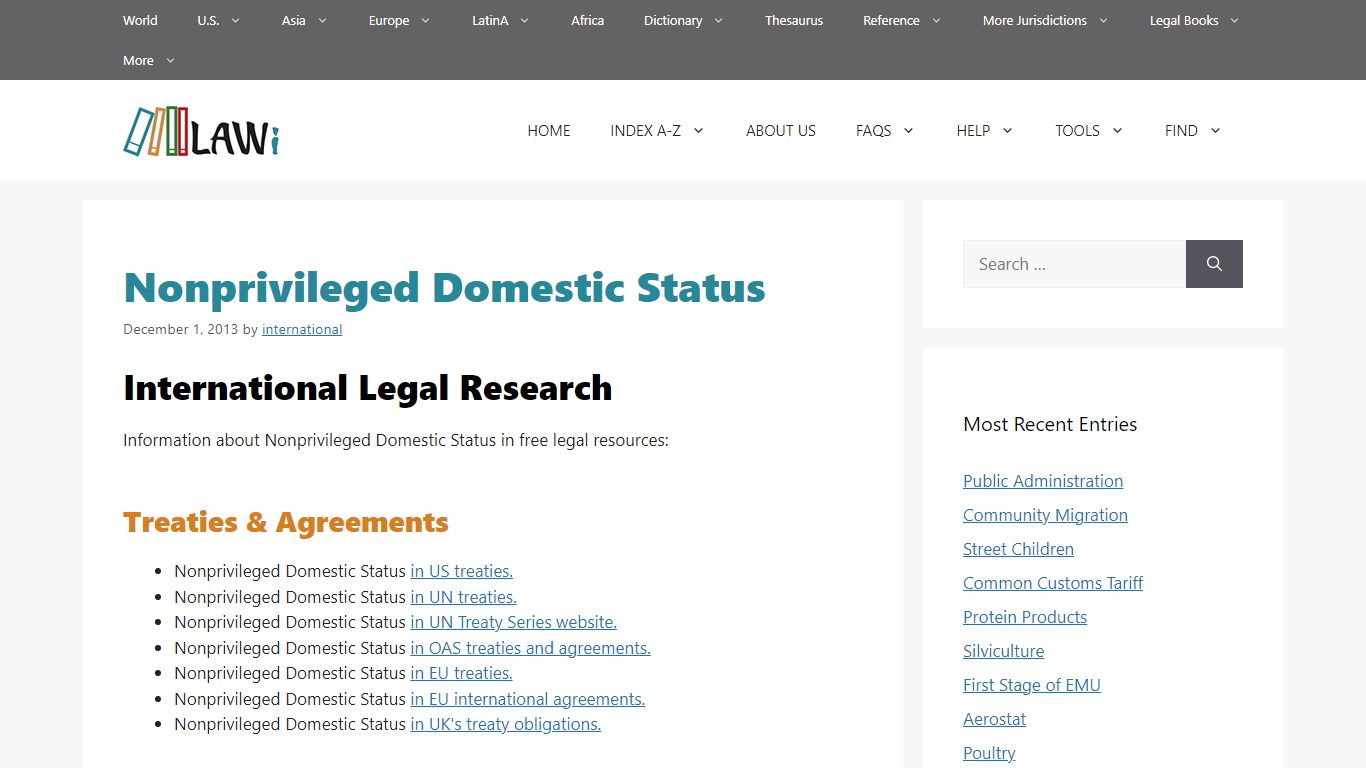Open the 'in EU treaties.' link

click(461, 673)
